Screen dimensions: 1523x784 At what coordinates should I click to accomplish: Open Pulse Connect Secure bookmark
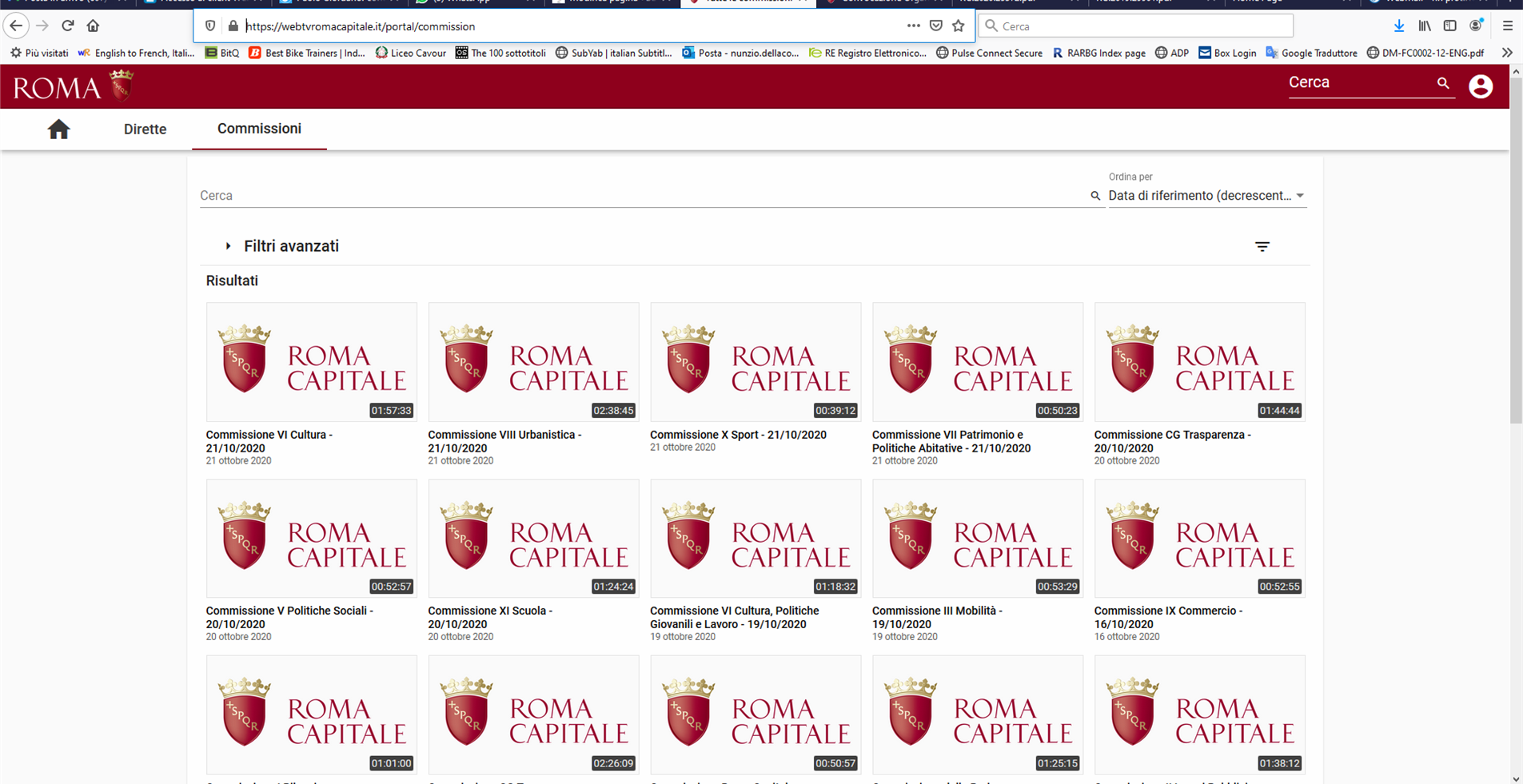989,53
